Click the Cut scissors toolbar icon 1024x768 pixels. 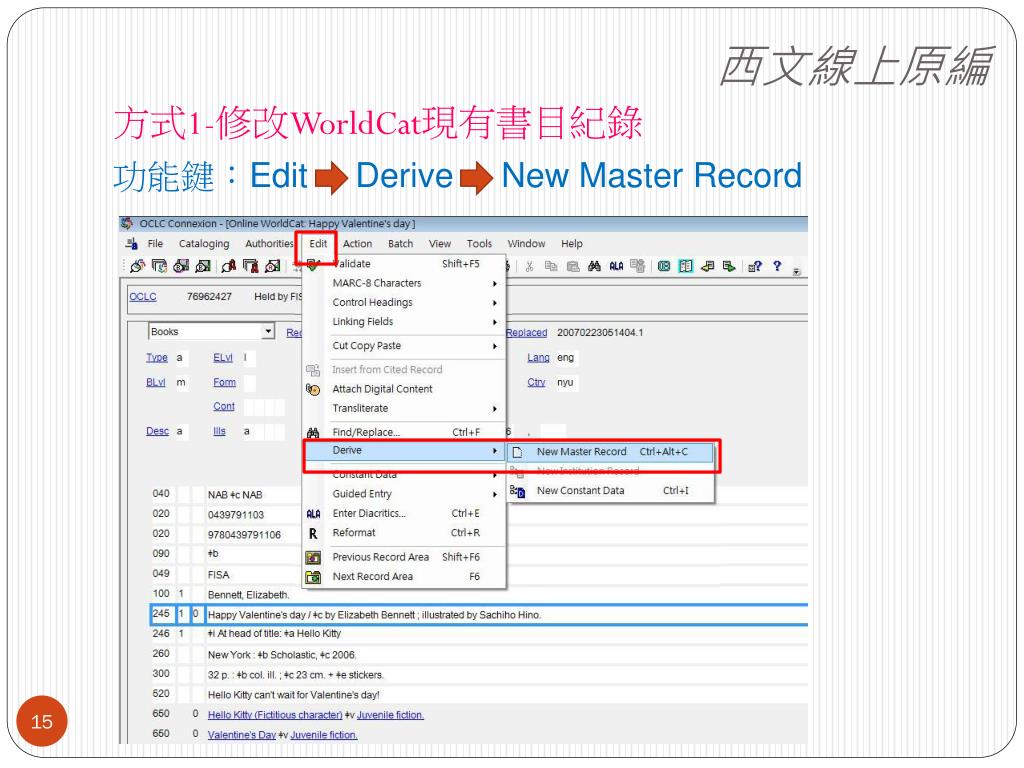pos(529,266)
